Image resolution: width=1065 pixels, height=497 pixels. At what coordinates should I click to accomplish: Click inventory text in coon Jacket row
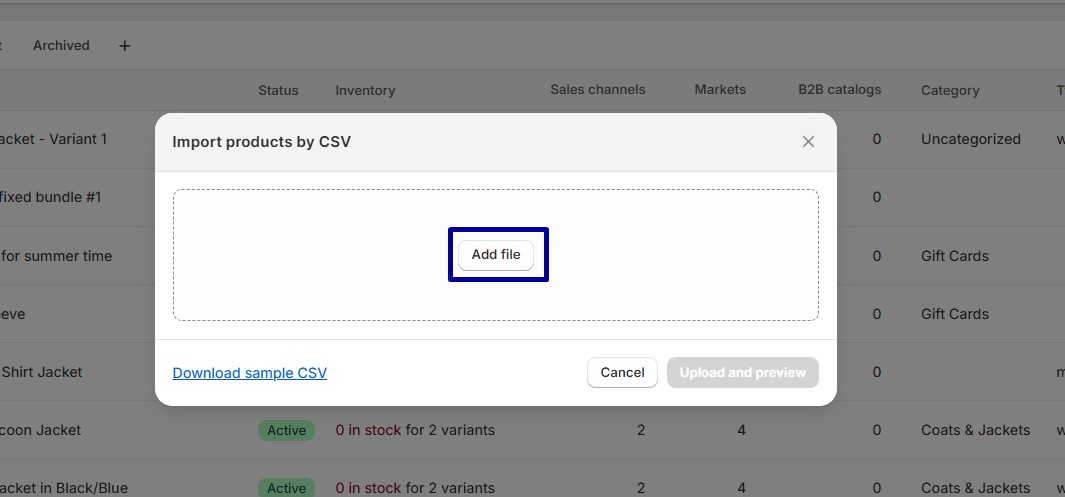coord(415,430)
